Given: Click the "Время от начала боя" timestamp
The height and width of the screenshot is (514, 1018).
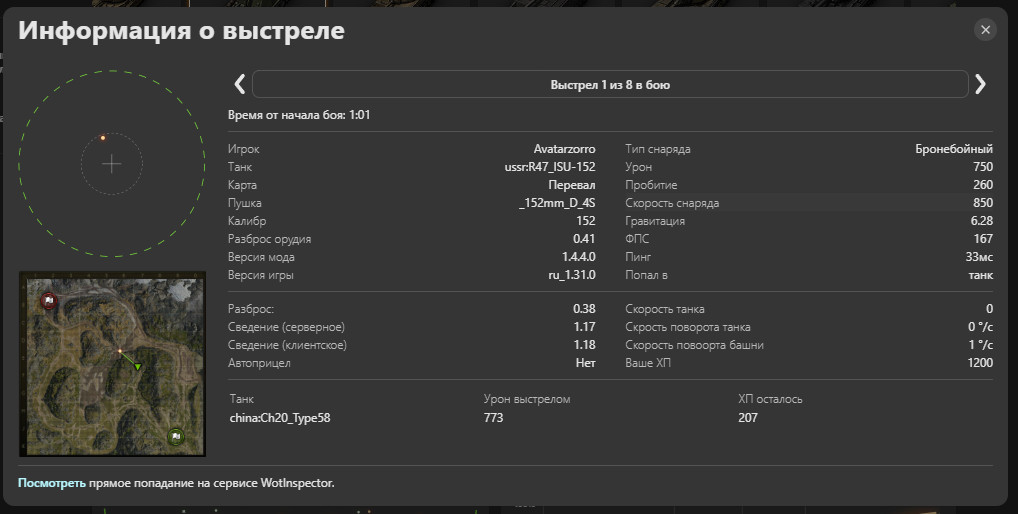Looking at the screenshot, I should click(299, 116).
